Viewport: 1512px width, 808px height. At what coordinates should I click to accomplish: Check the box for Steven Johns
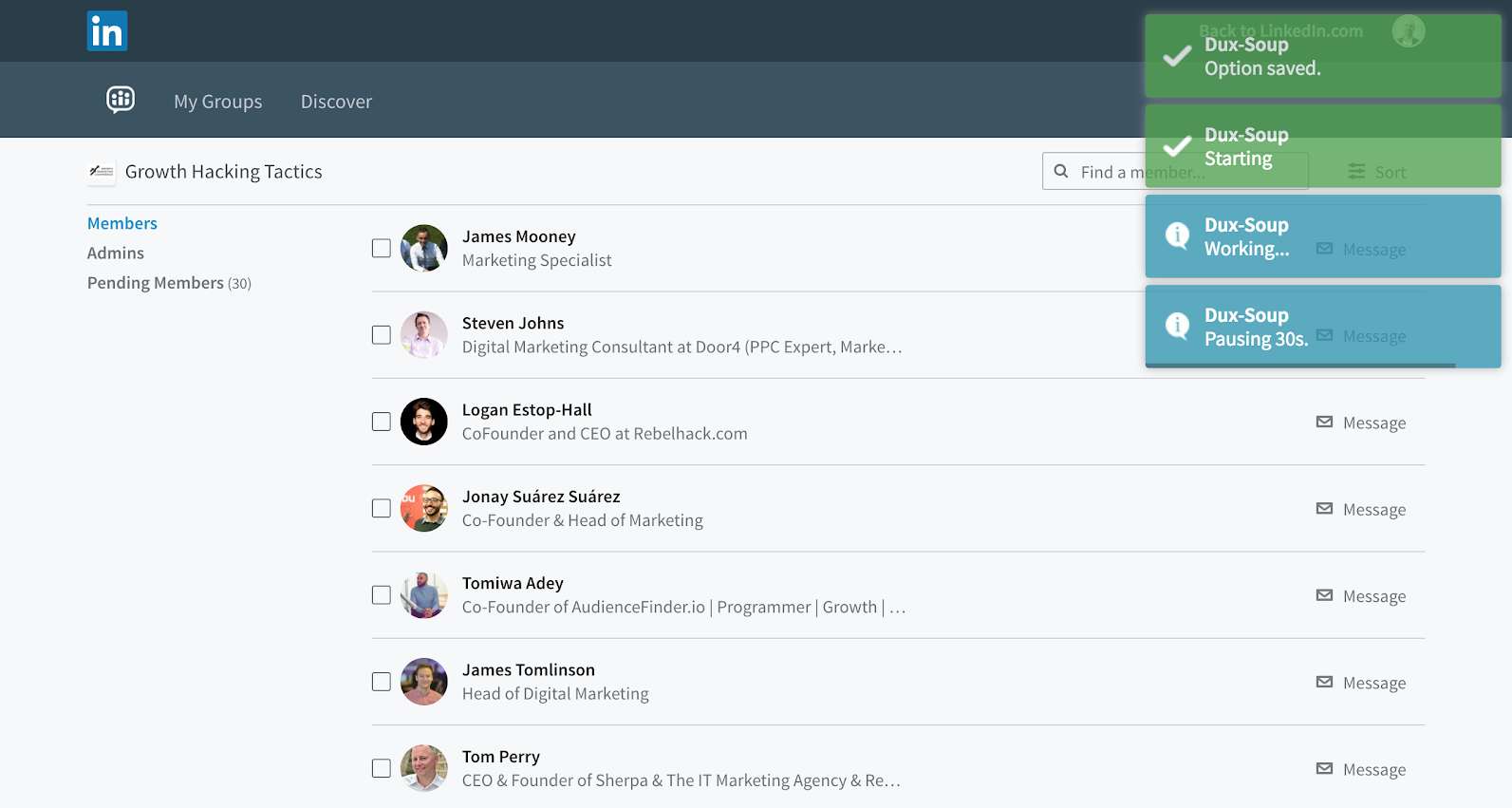[382, 335]
